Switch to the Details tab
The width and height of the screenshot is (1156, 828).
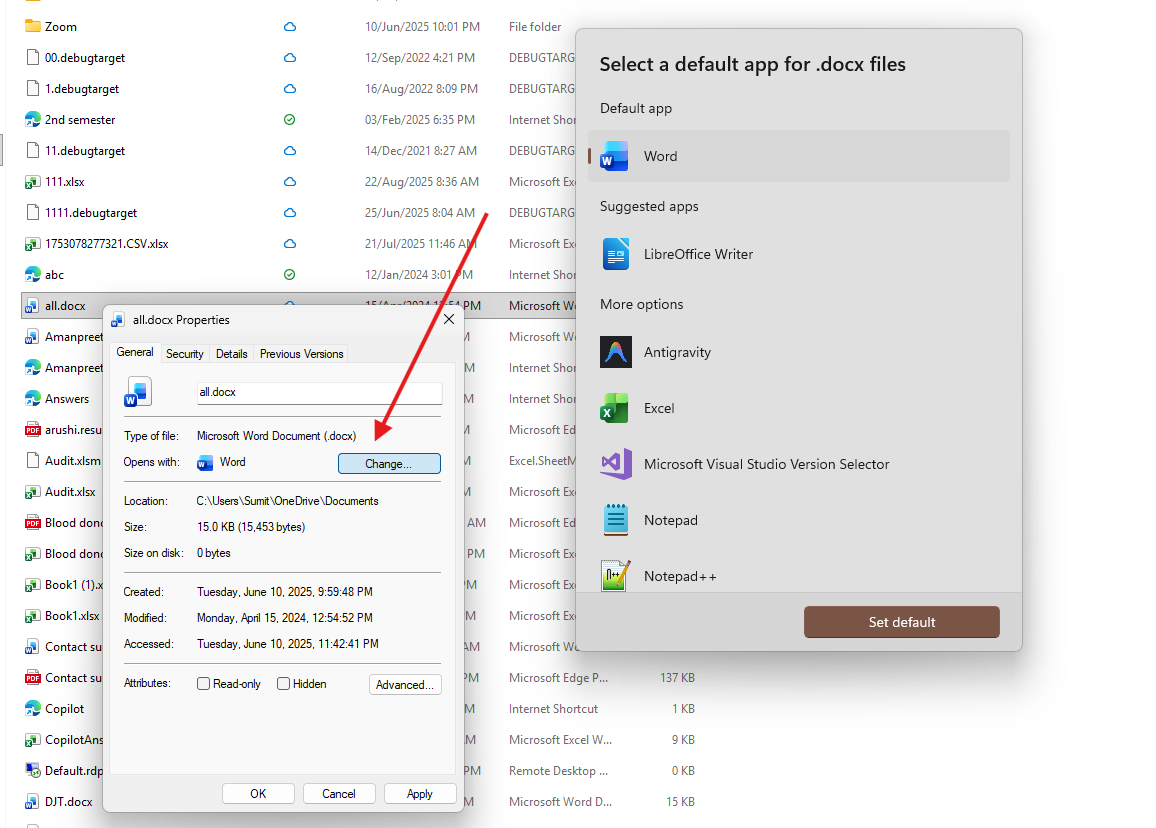click(231, 354)
